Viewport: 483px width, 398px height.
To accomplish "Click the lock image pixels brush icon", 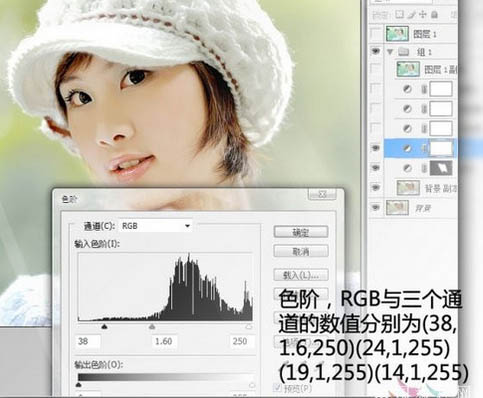I will [412, 14].
